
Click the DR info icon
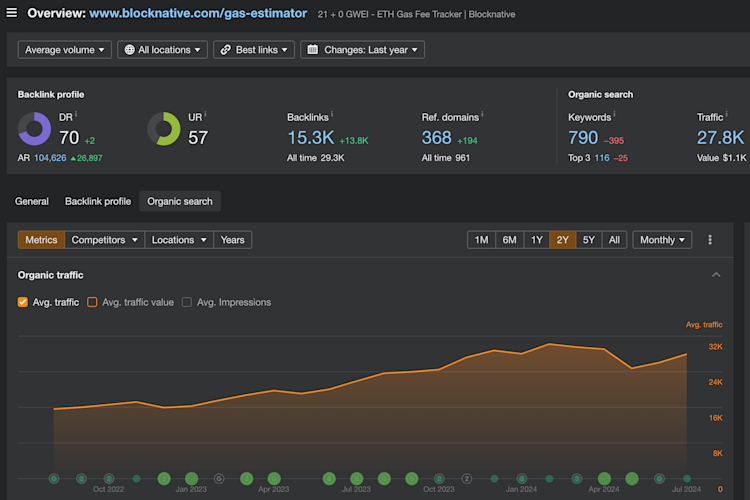[x=76, y=114]
